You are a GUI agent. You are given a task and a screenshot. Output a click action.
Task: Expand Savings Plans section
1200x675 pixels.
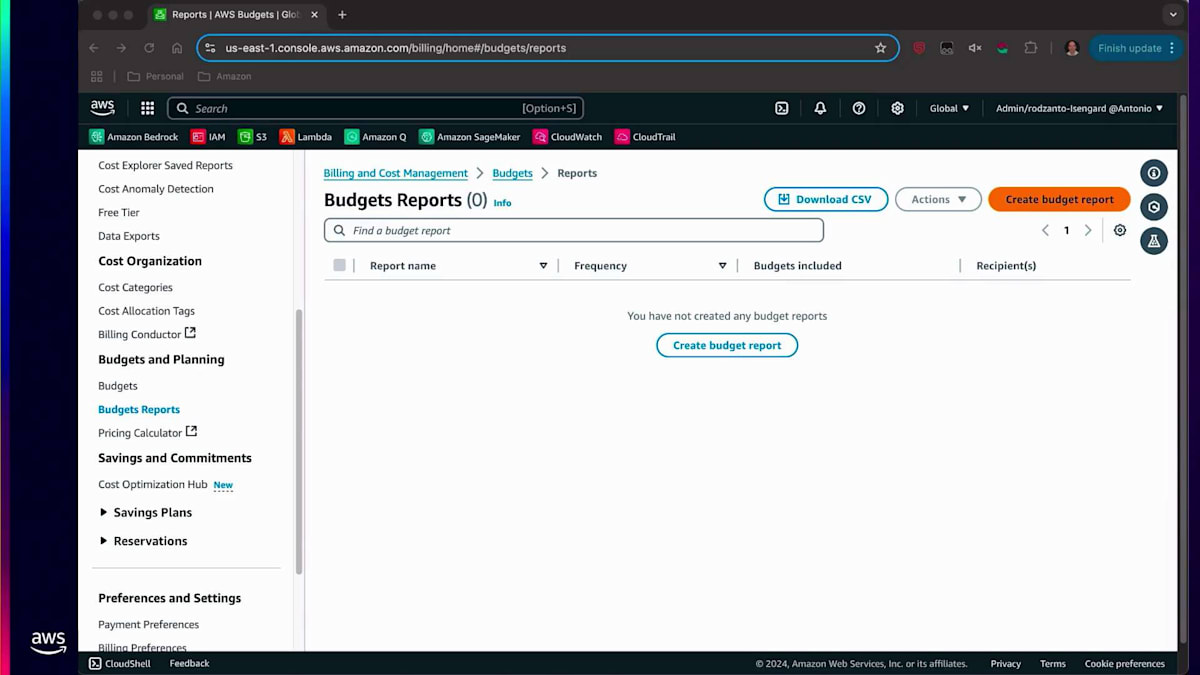[103, 512]
